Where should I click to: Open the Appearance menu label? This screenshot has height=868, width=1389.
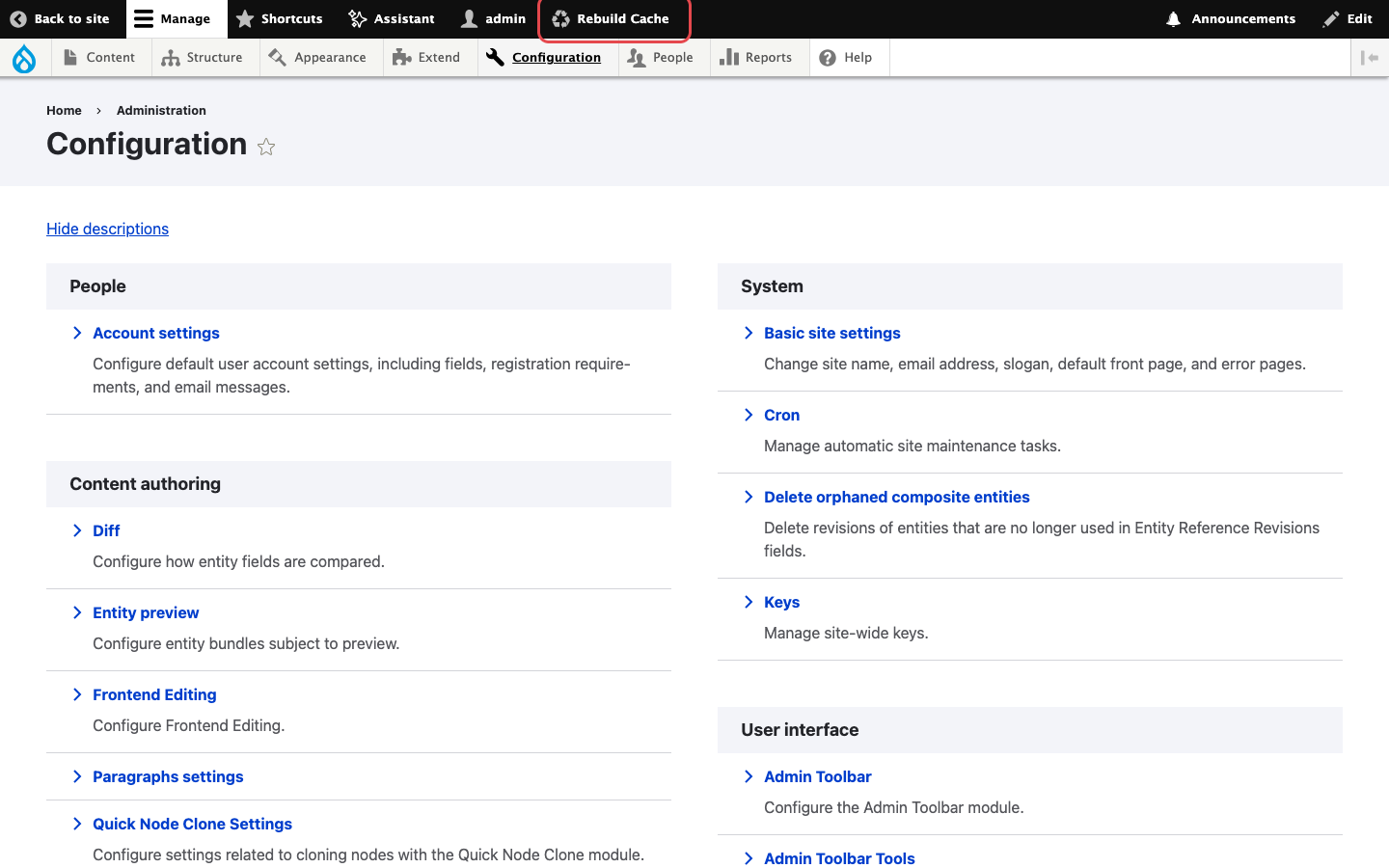[x=330, y=58]
